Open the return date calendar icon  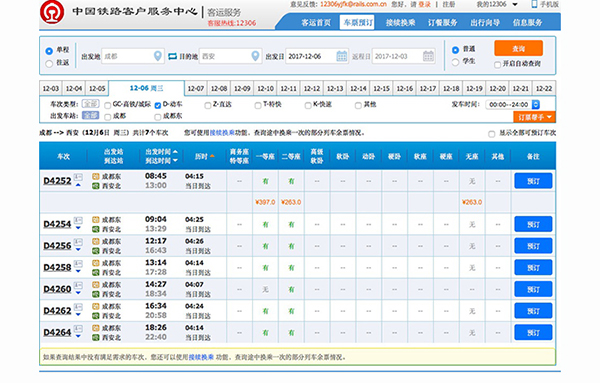point(428,56)
